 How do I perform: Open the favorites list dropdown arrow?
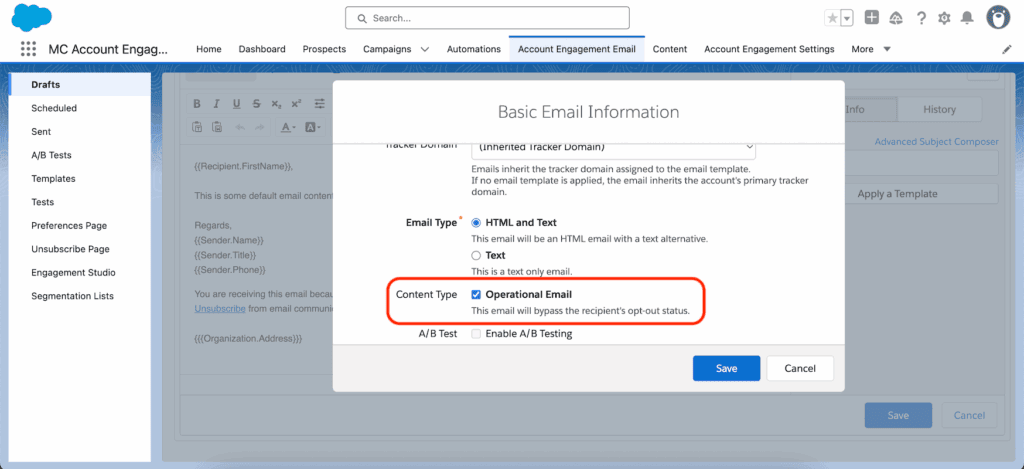click(x=847, y=18)
